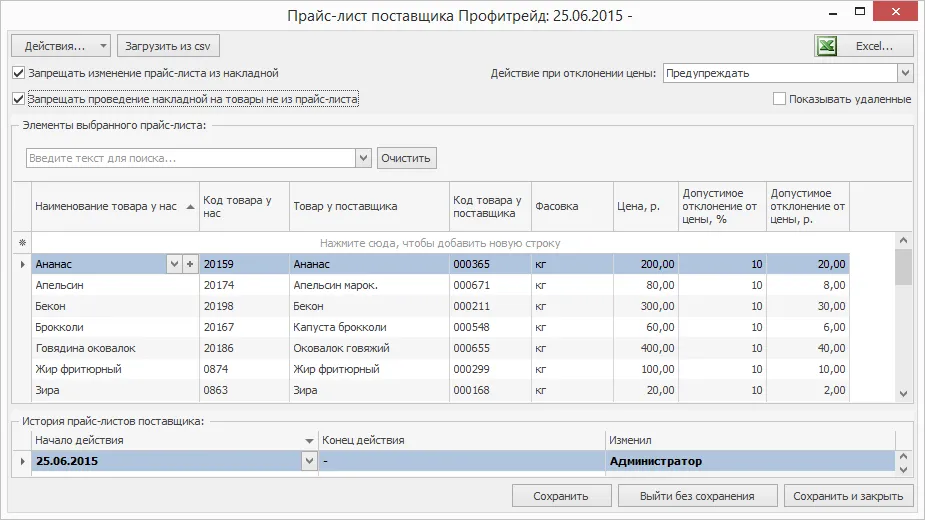The image size is (925, 520).
Task: Open the Действия dropdown menu
Action: coord(61,46)
